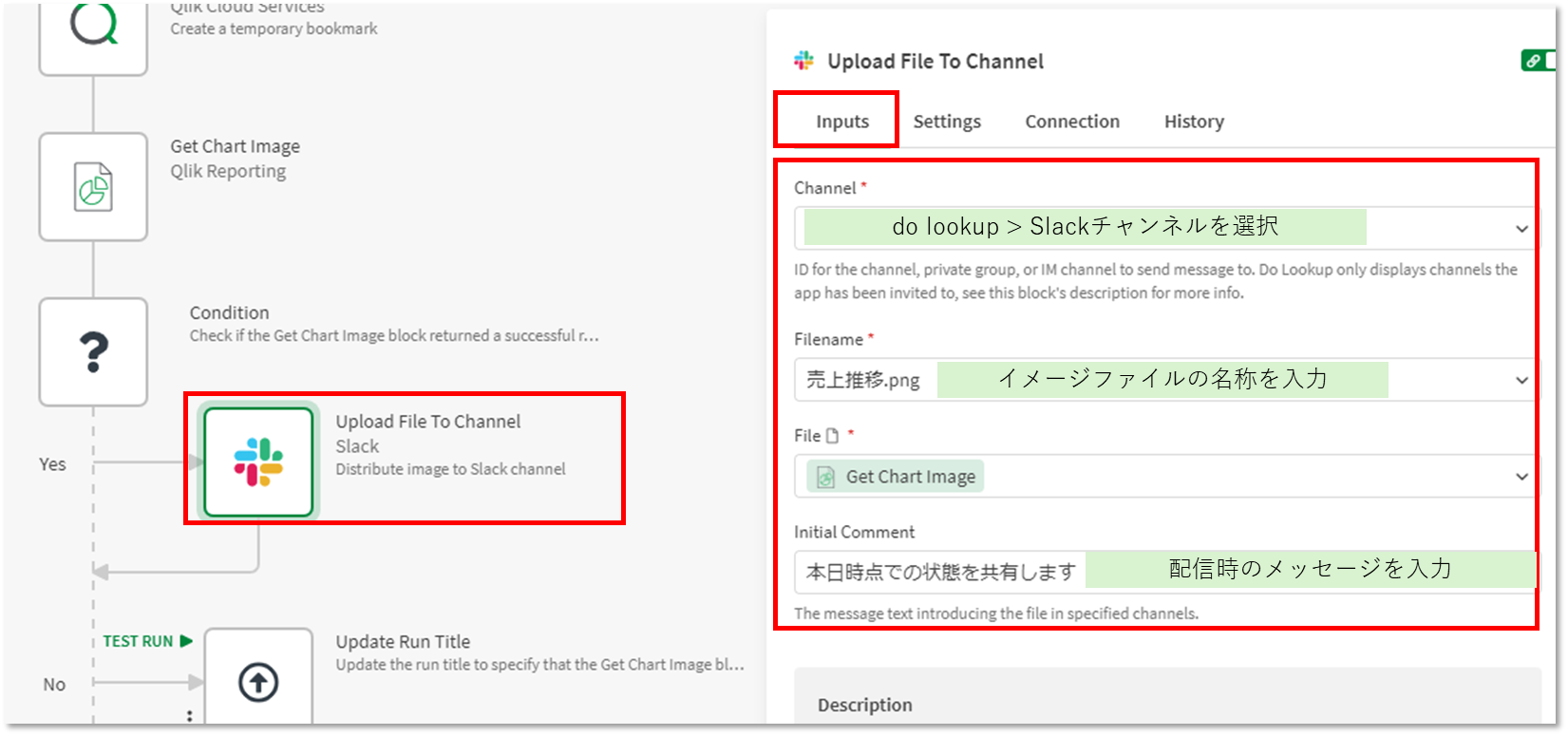The height and width of the screenshot is (736, 1568).
Task: Click the Yes branch label
Action: click(x=52, y=464)
